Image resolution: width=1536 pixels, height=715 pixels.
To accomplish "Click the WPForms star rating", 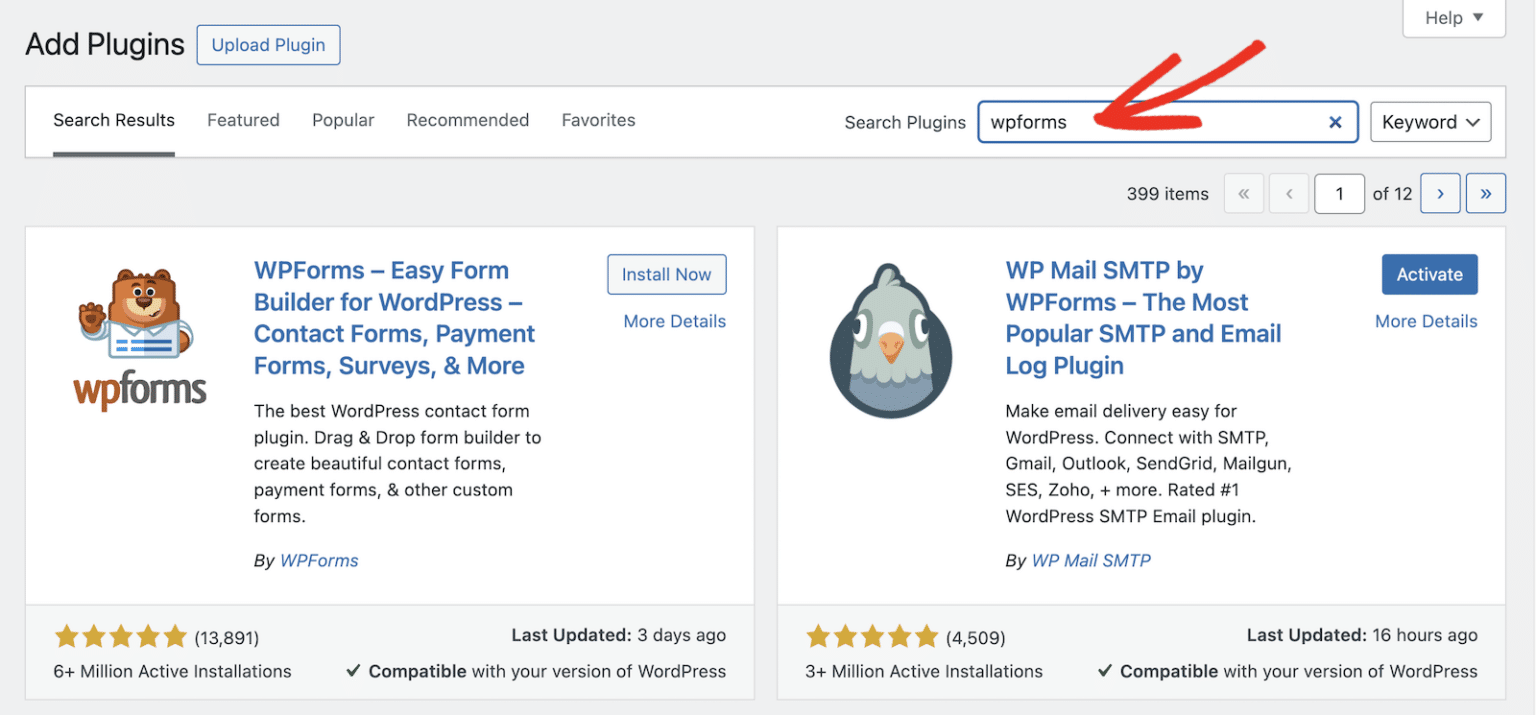I will [x=121, y=635].
